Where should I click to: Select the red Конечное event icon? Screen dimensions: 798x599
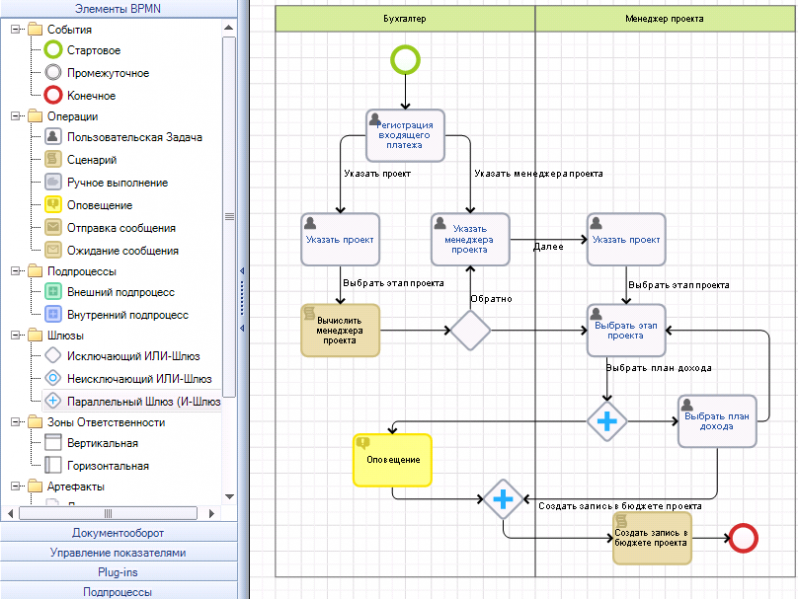click(53, 95)
